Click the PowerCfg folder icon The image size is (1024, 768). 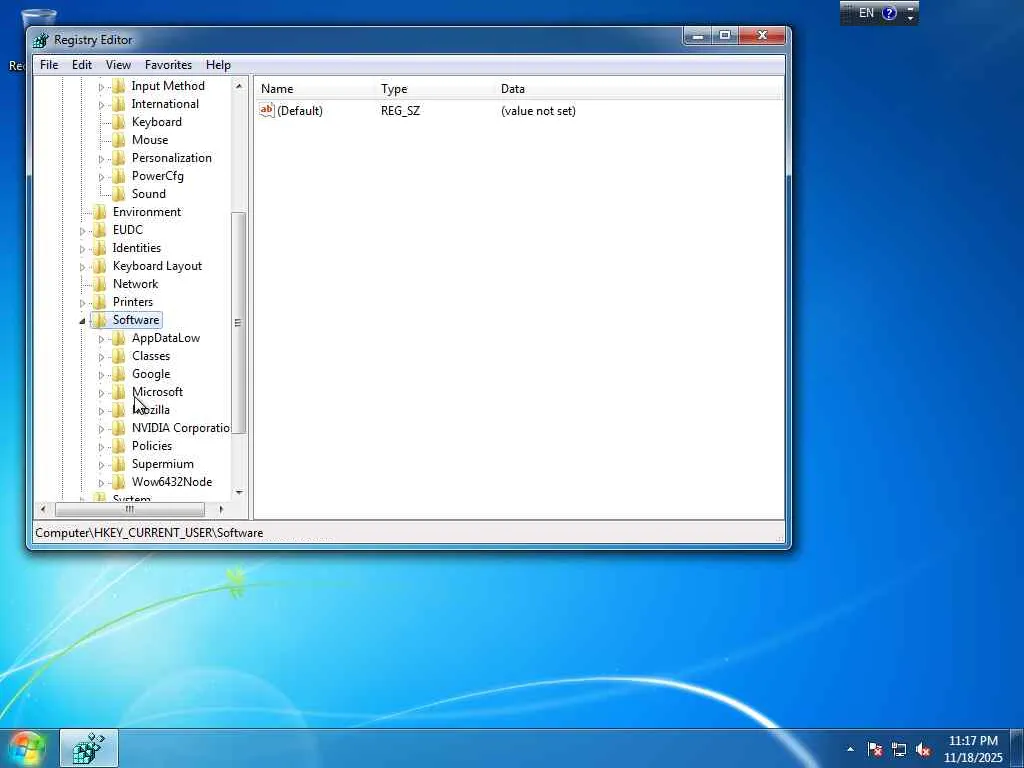[x=119, y=176]
